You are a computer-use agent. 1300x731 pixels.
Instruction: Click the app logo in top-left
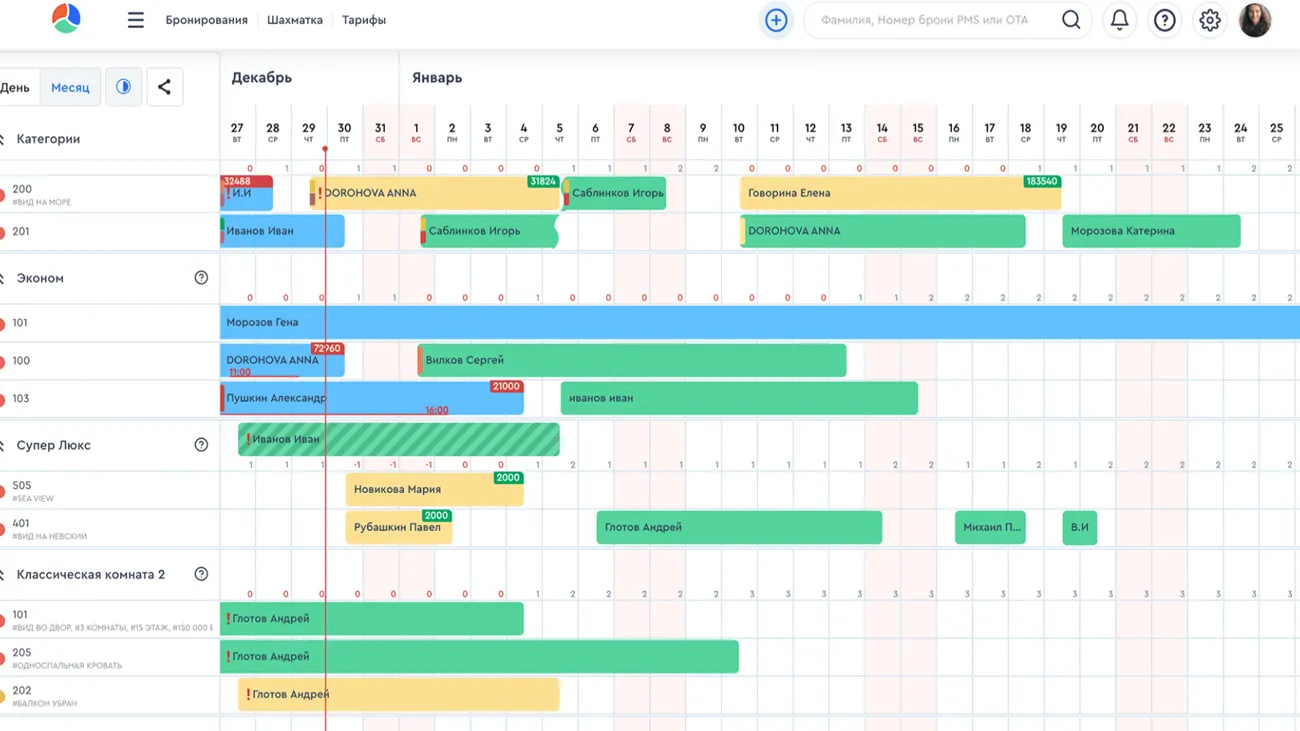coord(66,19)
